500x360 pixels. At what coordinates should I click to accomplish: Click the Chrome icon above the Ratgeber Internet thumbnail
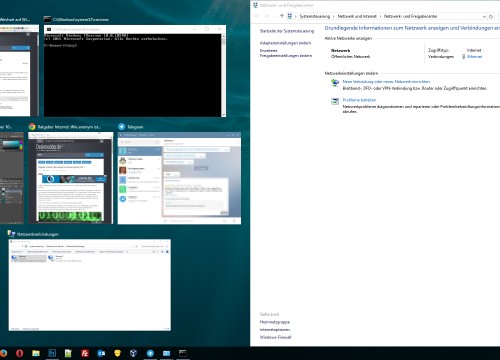click(x=32, y=127)
